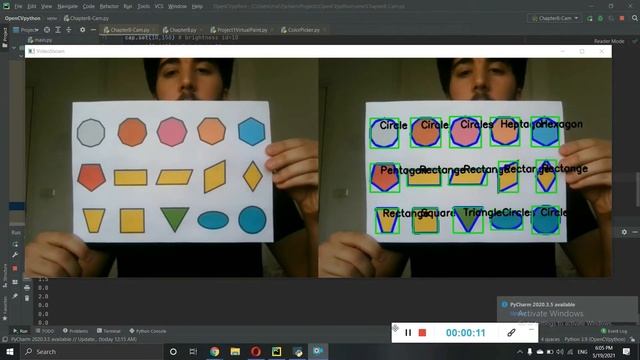Open Search Everywhere magnifier icon
Viewport: 640px width, 360px height.
click(x=635, y=18)
